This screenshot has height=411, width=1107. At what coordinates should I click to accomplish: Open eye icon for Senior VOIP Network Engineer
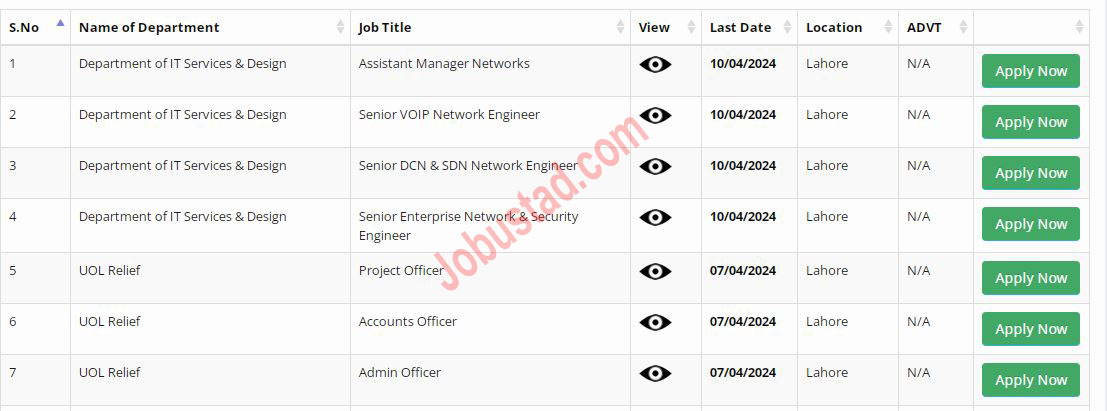[x=655, y=115]
